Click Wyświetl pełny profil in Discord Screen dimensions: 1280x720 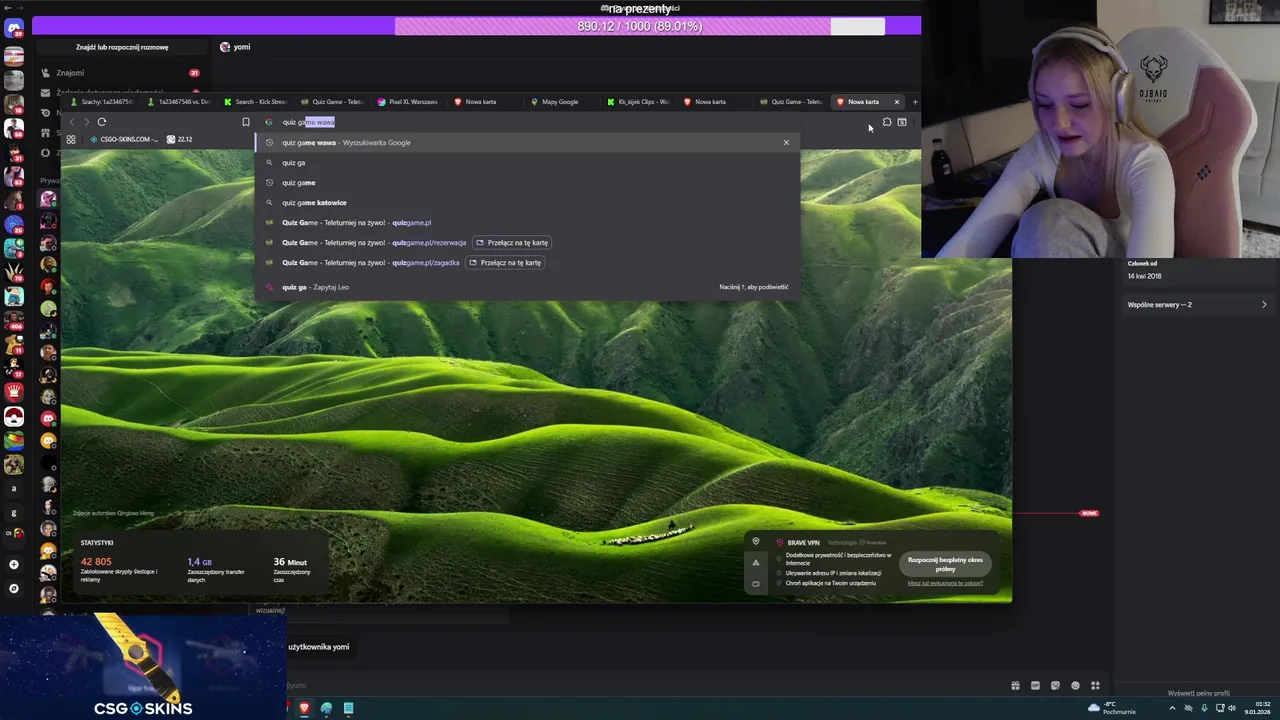click(x=1198, y=693)
